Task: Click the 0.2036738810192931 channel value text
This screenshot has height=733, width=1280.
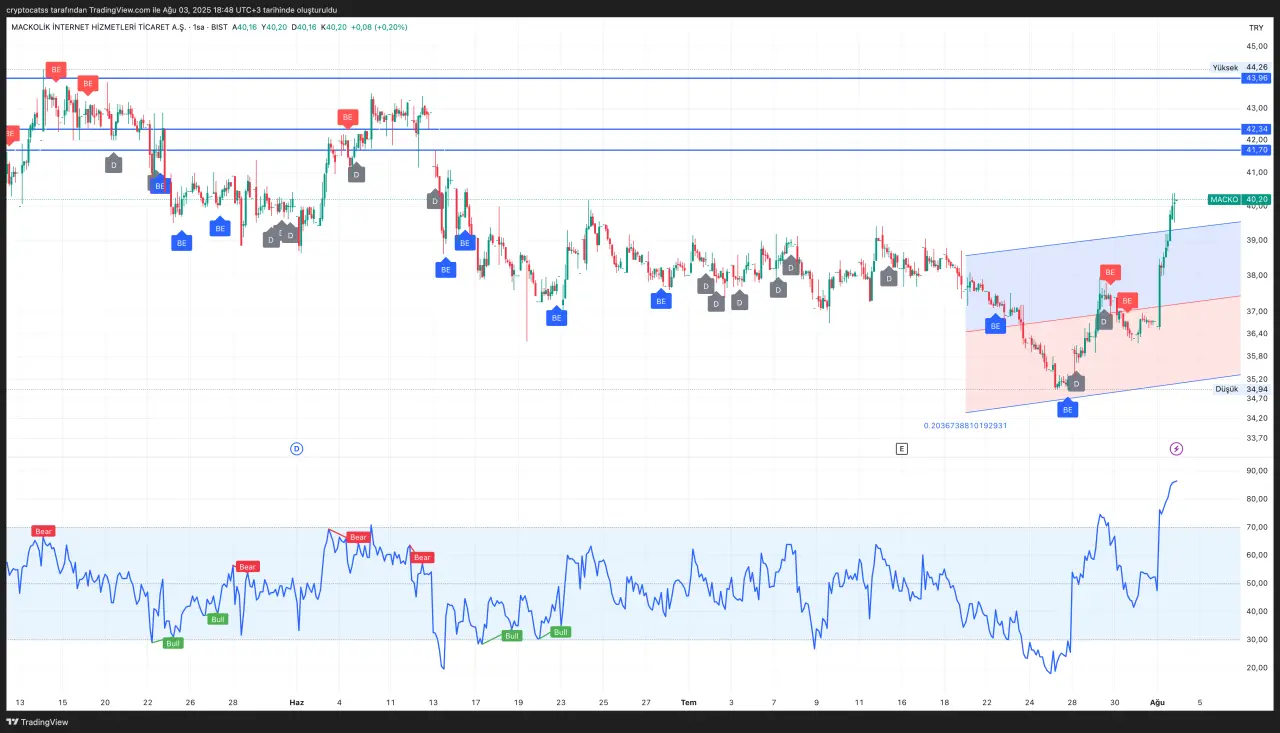Action: point(964,425)
